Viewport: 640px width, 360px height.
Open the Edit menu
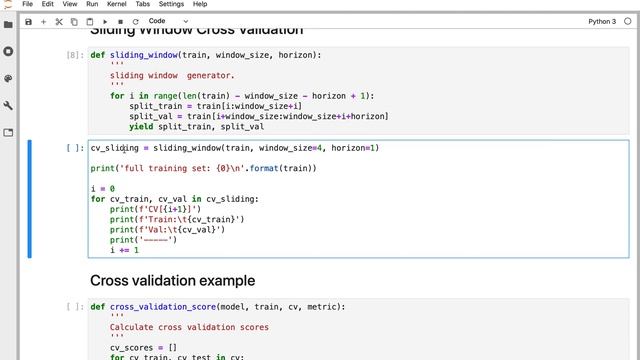(47, 4)
